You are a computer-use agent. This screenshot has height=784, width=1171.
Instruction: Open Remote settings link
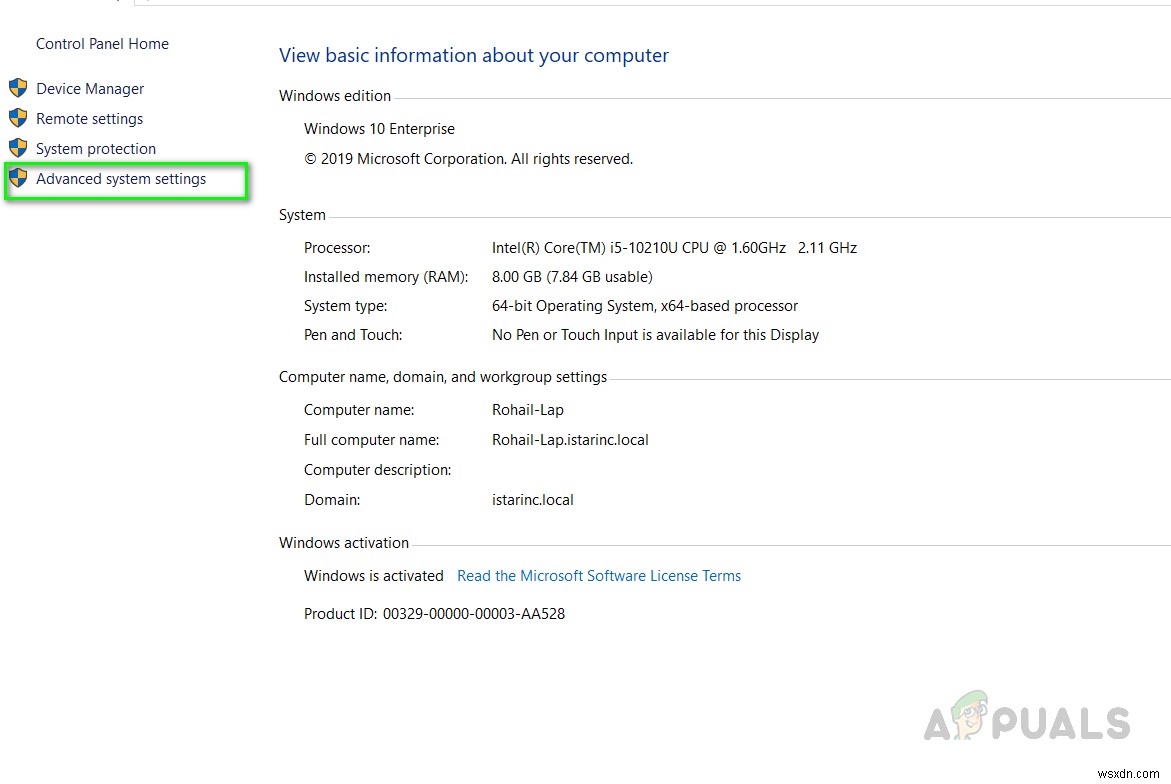click(x=90, y=119)
